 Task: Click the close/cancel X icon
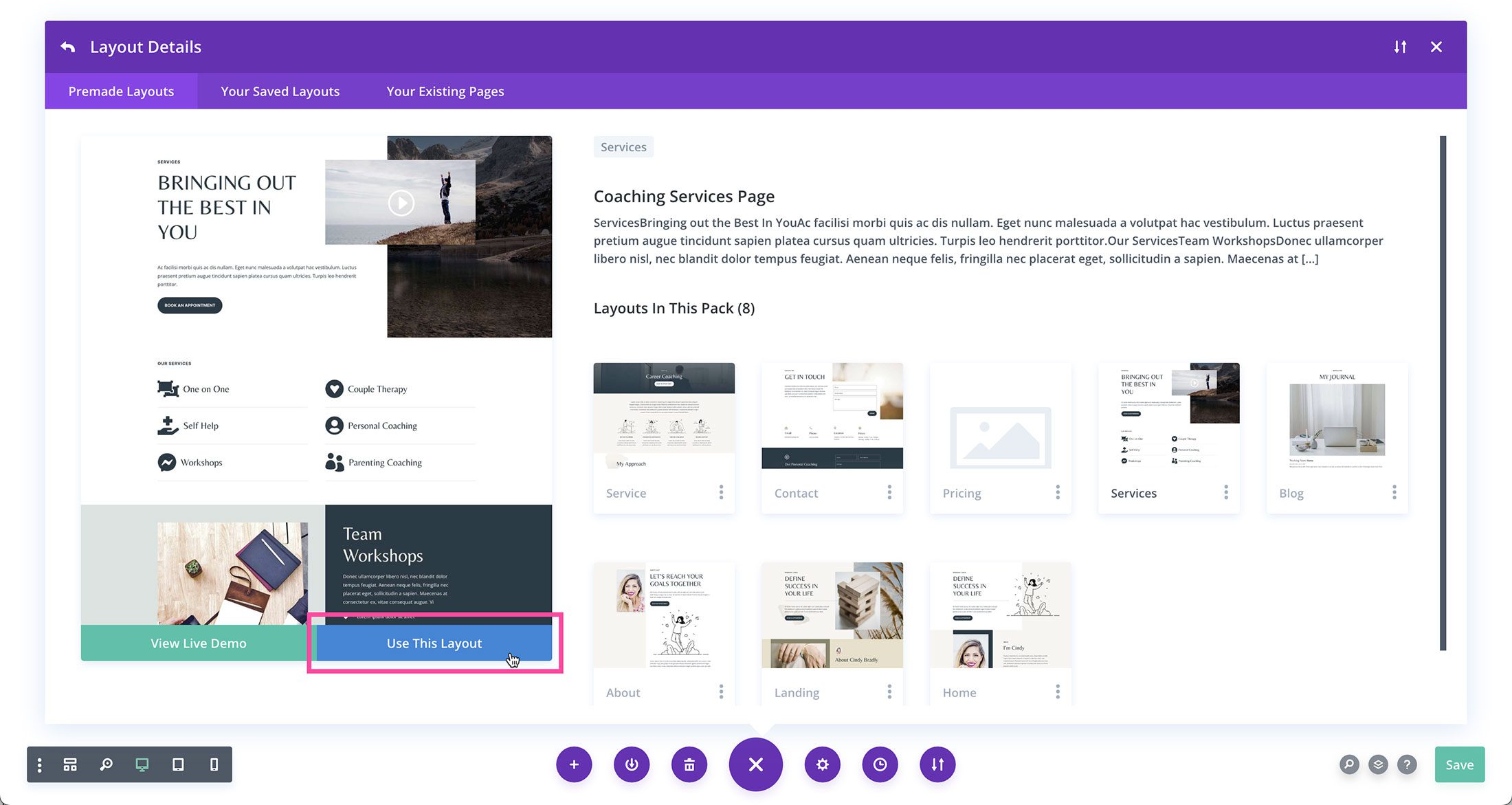click(1436, 46)
